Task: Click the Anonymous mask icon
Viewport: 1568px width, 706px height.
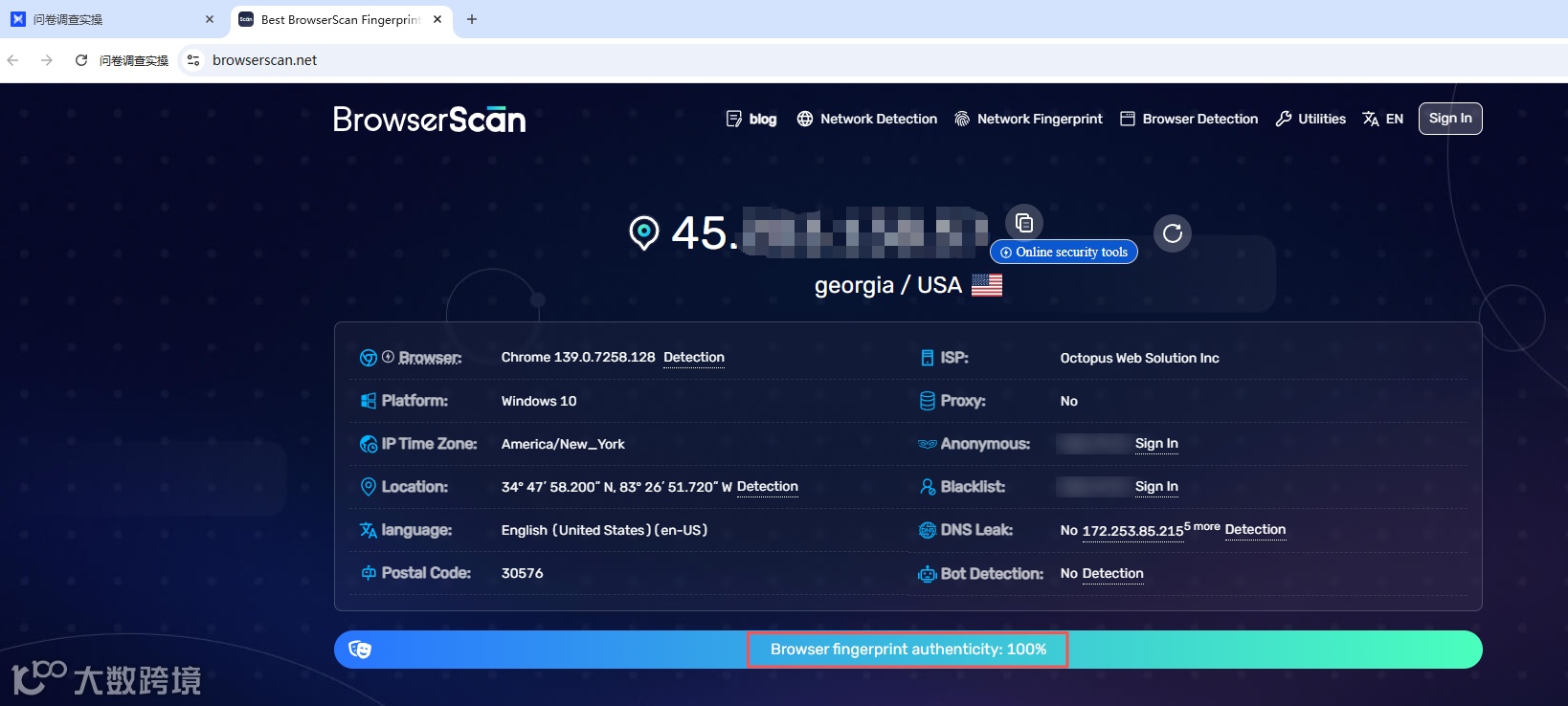Action: 927,444
